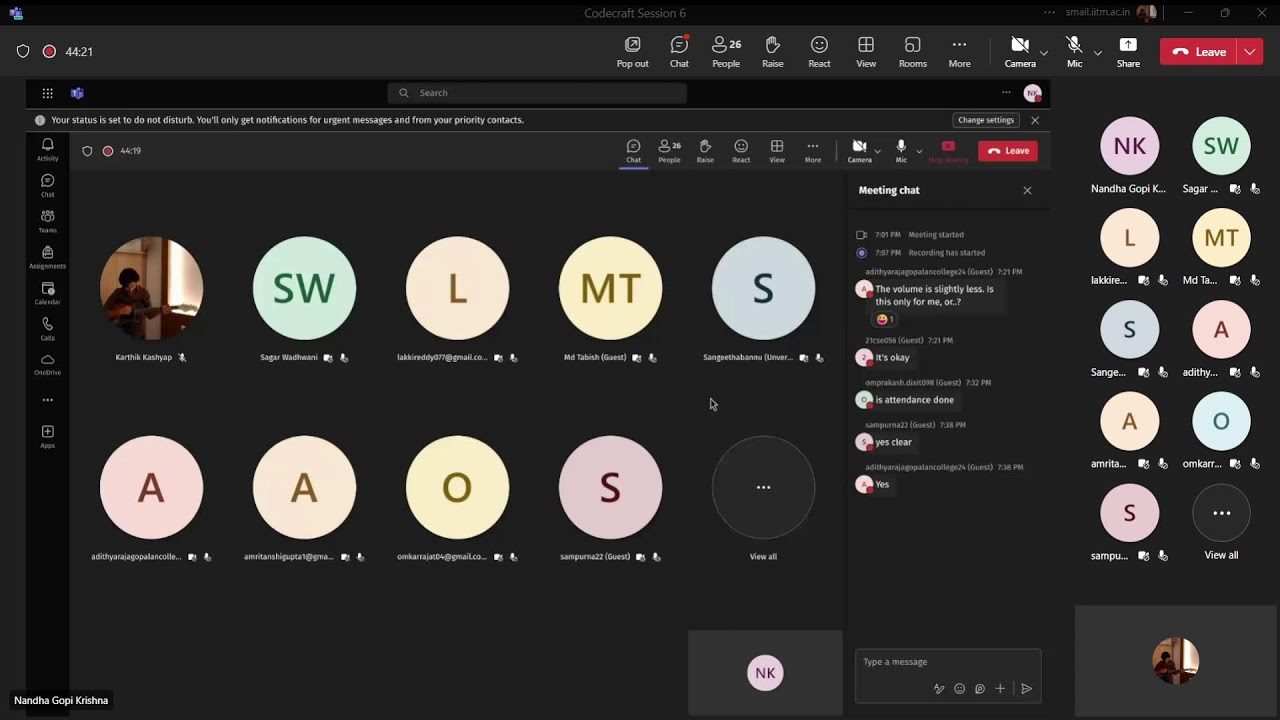Click the Type a message field
The height and width of the screenshot is (720, 1280).
pyautogui.click(x=948, y=662)
